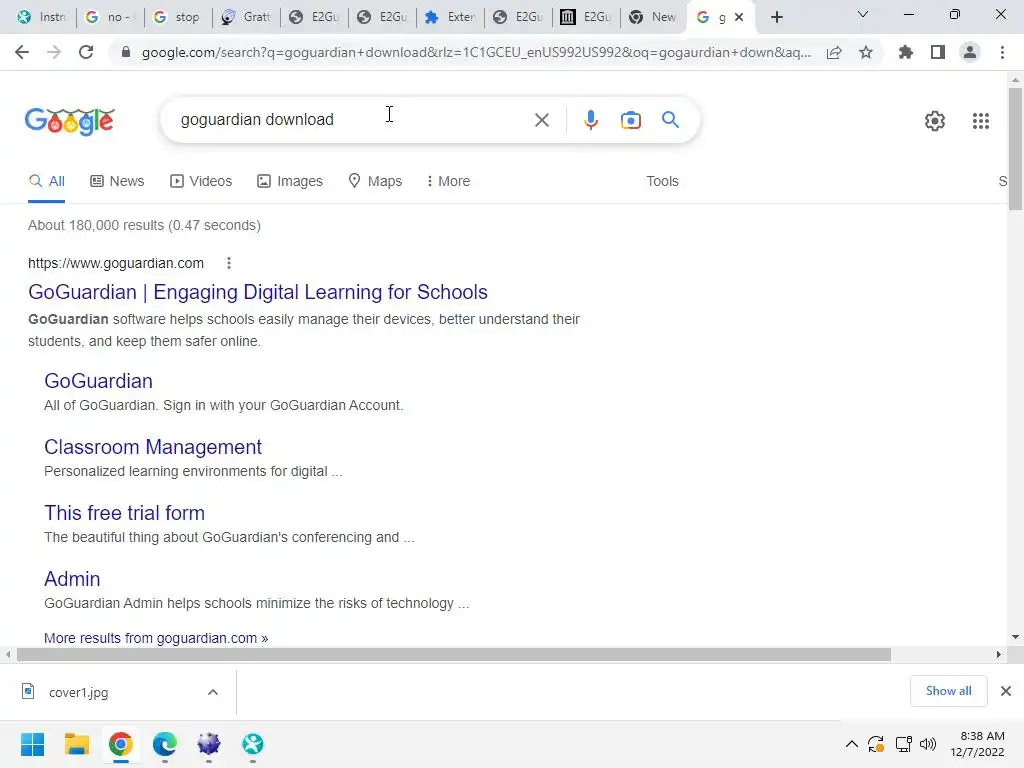Open a new tab with the plus button

point(776,17)
